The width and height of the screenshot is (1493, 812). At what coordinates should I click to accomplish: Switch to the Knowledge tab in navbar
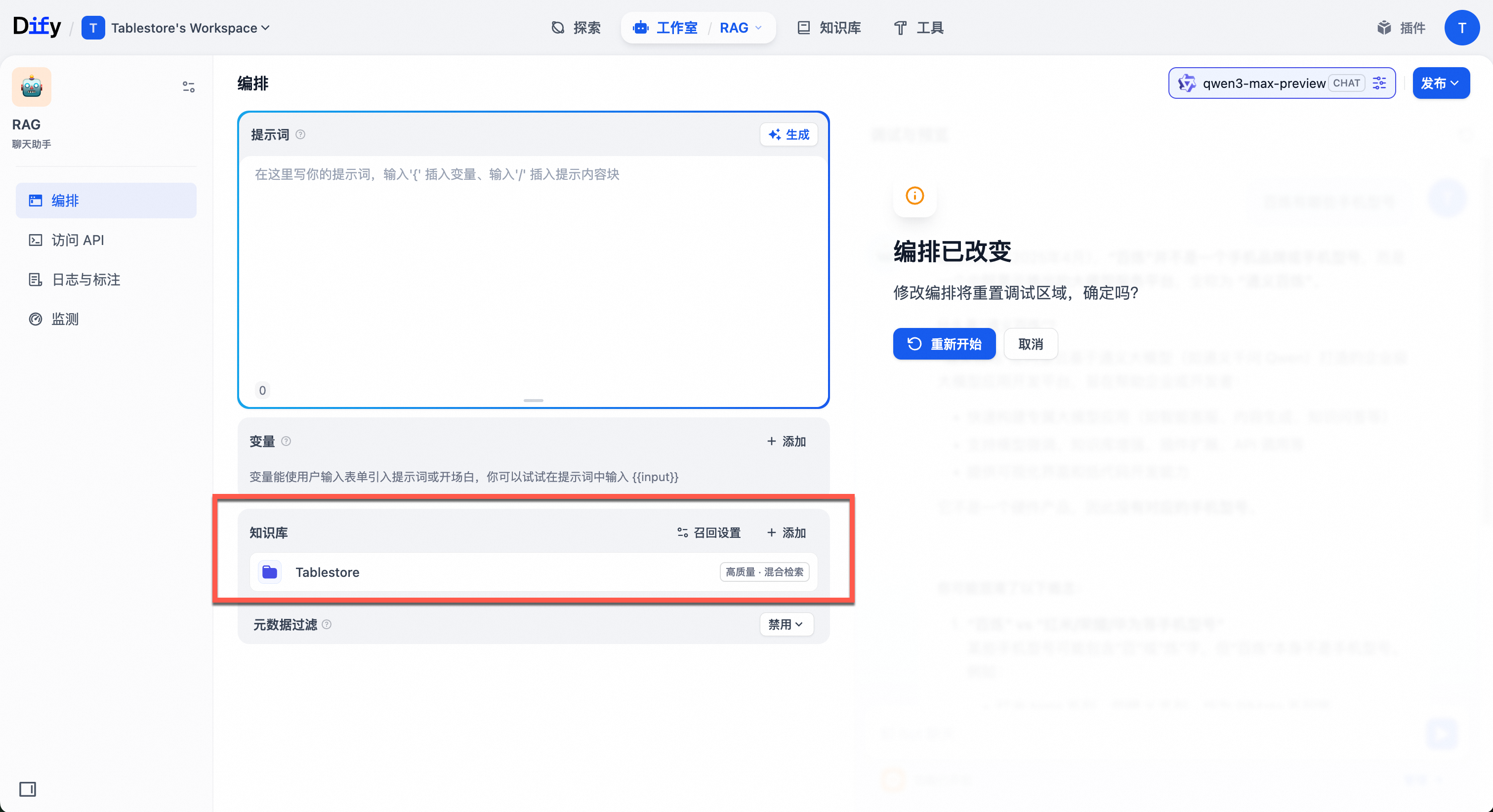click(829, 27)
